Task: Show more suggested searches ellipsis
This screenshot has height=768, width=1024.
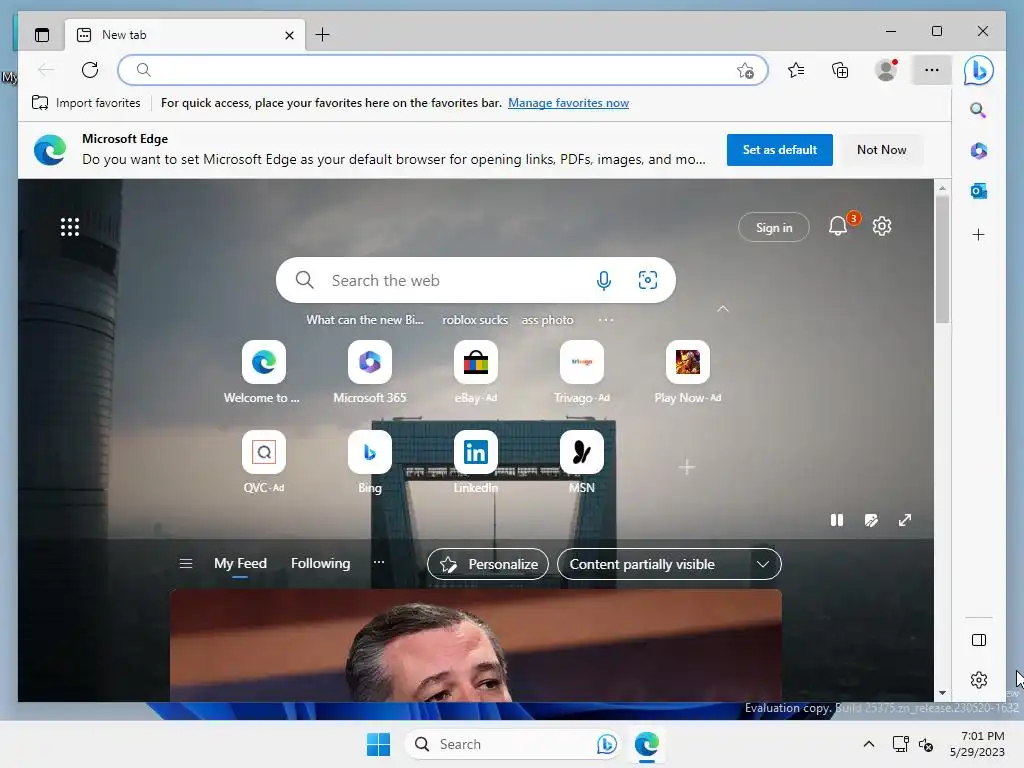Action: pos(606,320)
